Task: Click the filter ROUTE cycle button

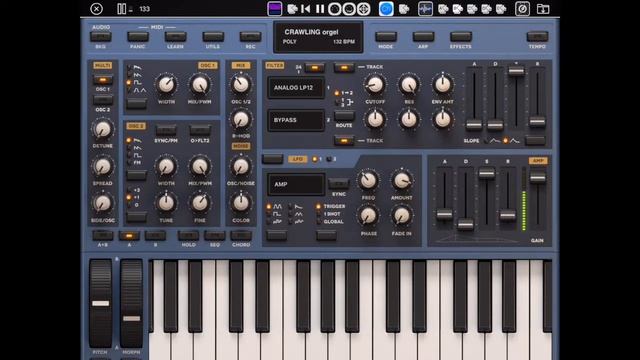Action: tap(344, 116)
